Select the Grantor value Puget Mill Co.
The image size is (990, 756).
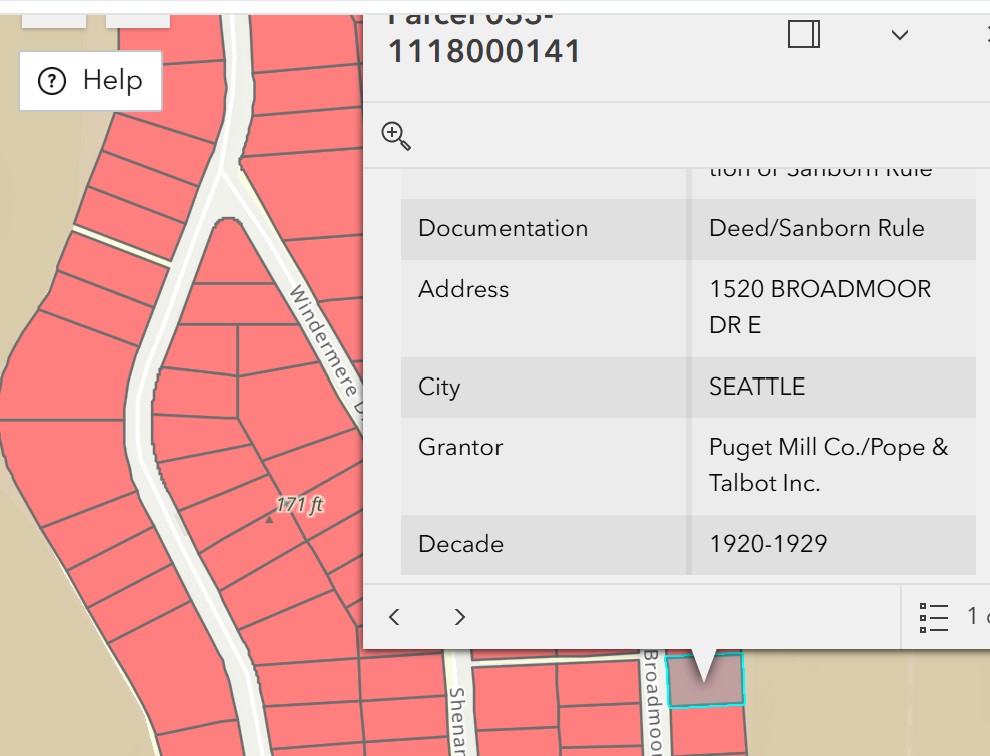828,464
